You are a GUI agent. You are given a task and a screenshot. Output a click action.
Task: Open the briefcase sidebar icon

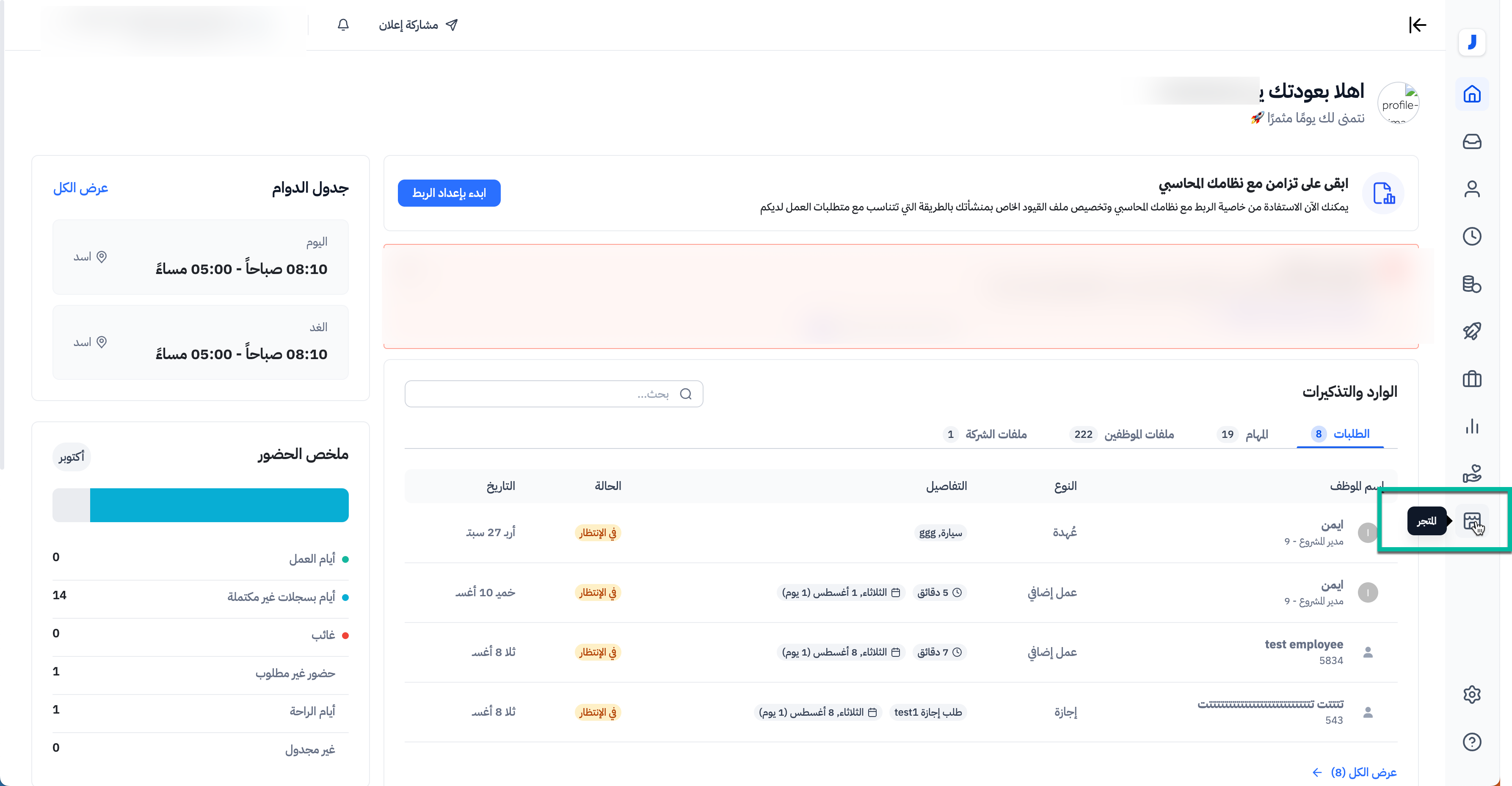coord(1471,379)
